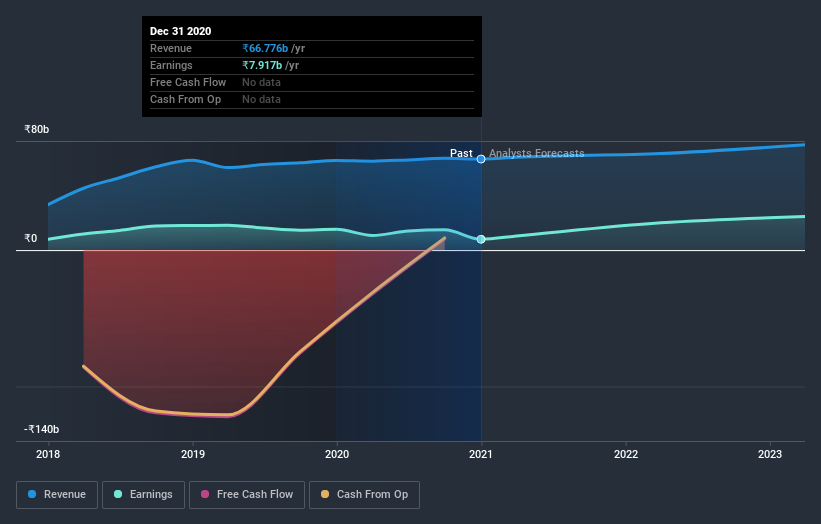Click the Revenue data point at 2021
821x524 pixels.
click(x=481, y=159)
